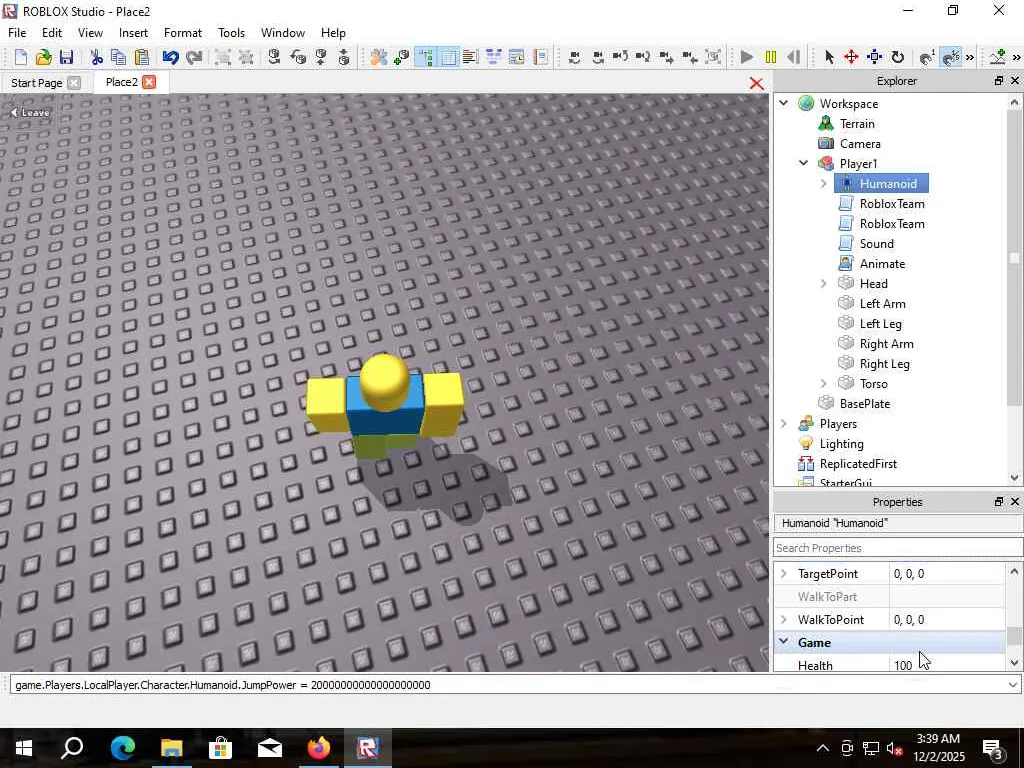Image resolution: width=1024 pixels, height=768 pixels.
Task: Click the insert object brick-plus icon
Action: click(402, 57)
